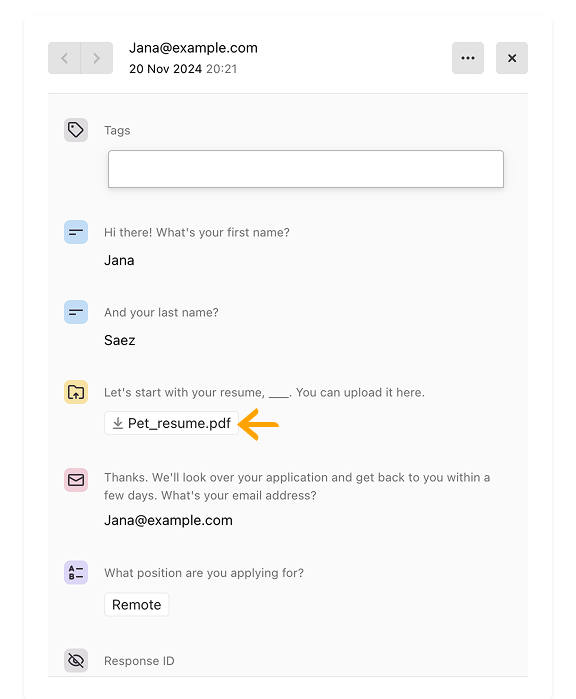
Task: Click the Response ID label
Action: click(139, 661)
